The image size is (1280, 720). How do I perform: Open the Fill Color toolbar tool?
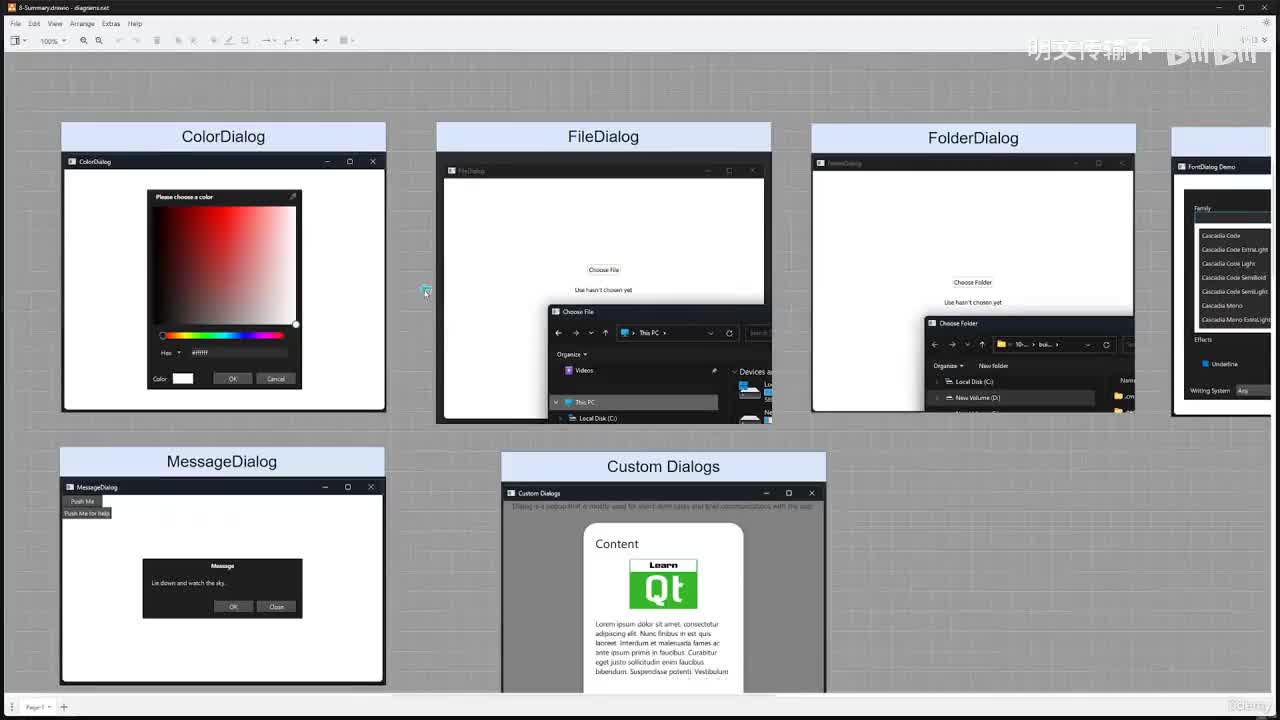[x=214, y=41]
